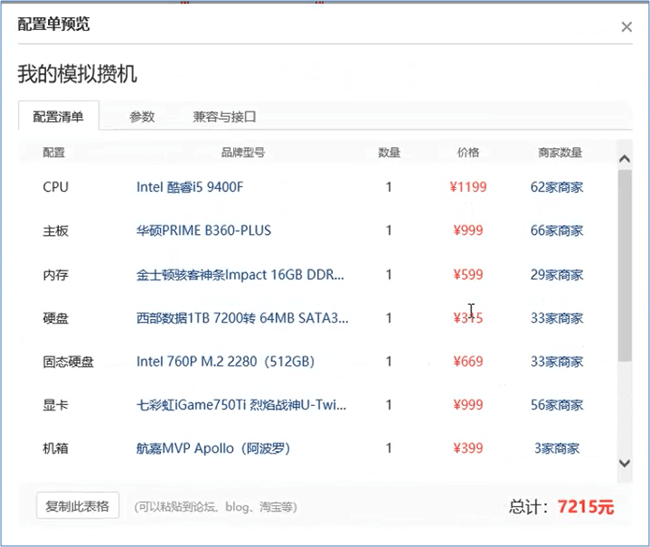Open 七彩虹iGame750Ti link
This screenshot has width=650, height=547.
(241, 404)
